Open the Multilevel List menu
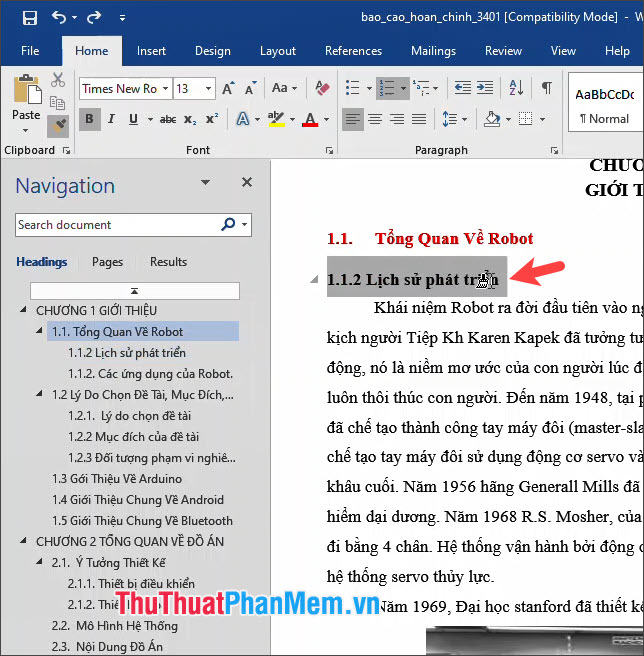 [x=425, y=88]
